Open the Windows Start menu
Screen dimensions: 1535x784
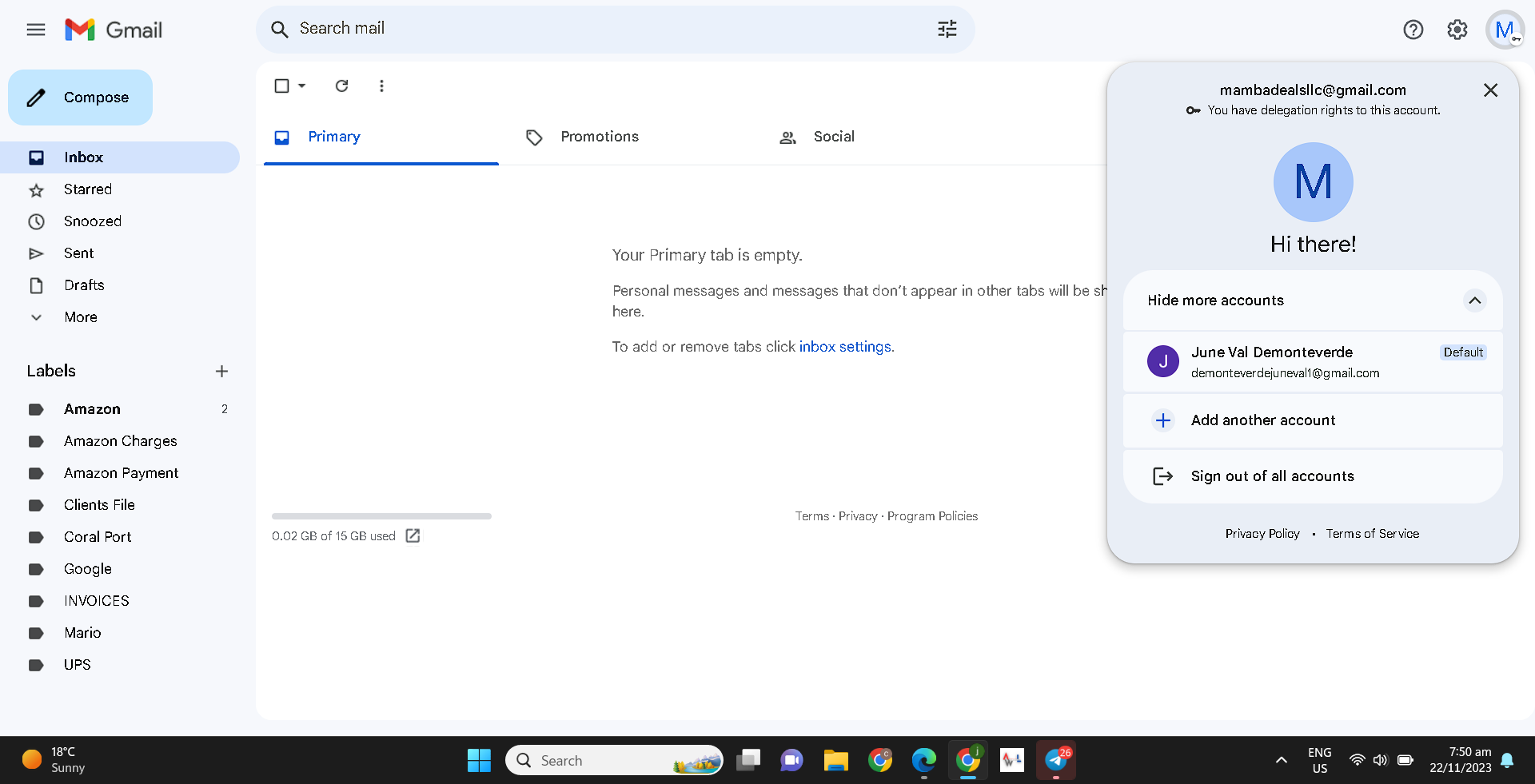pyautogui.click(x=479, y=760)
